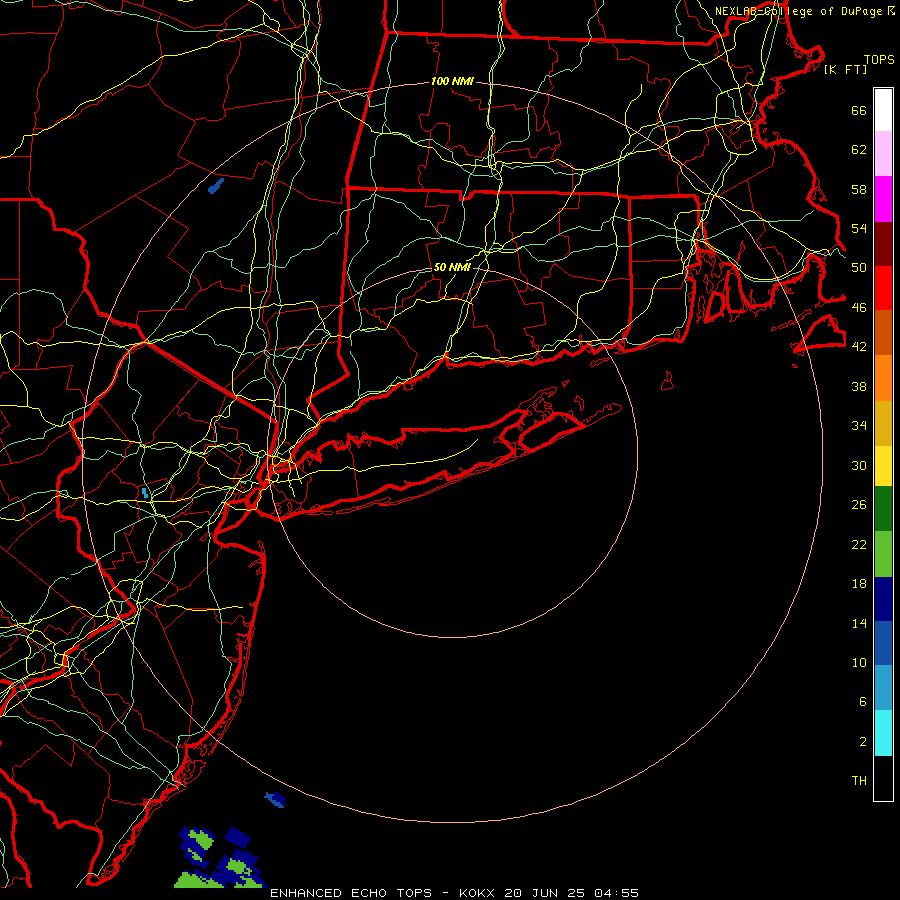Click the '34' legend value label
This screenshot has height=900, width=900.
tap(859, 426)
